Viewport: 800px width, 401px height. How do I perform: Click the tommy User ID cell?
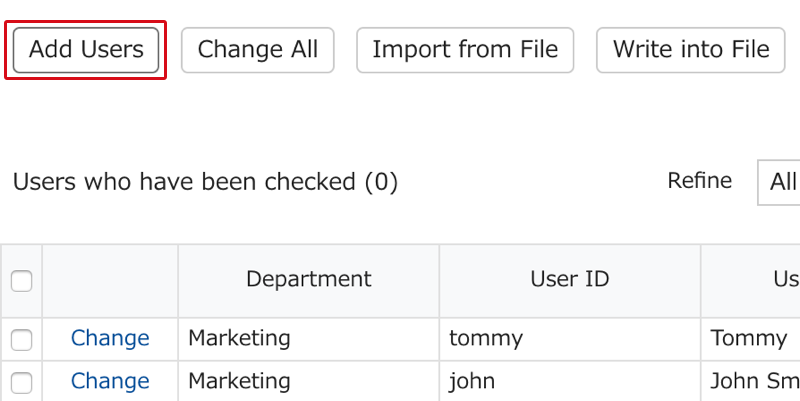[570, 339]
